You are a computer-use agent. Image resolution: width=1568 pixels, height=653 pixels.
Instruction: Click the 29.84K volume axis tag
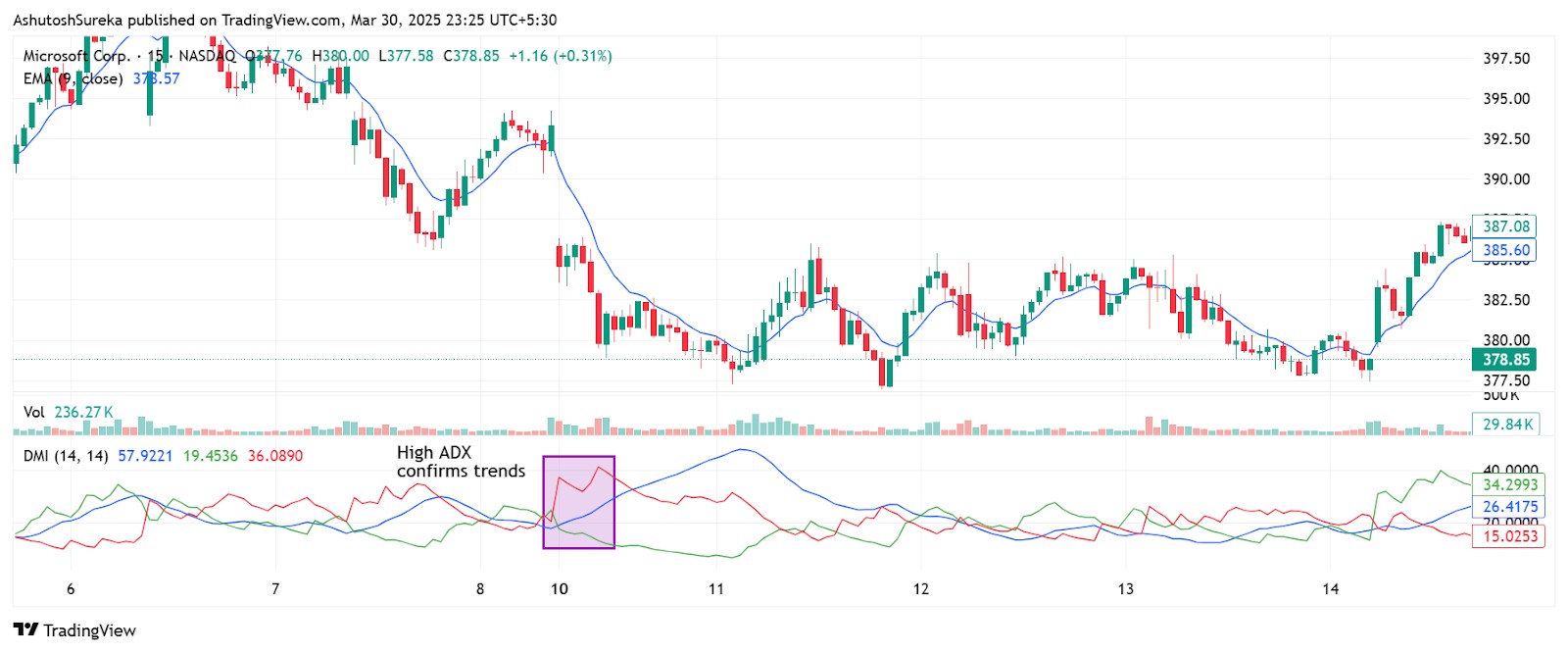[1507, 425]
